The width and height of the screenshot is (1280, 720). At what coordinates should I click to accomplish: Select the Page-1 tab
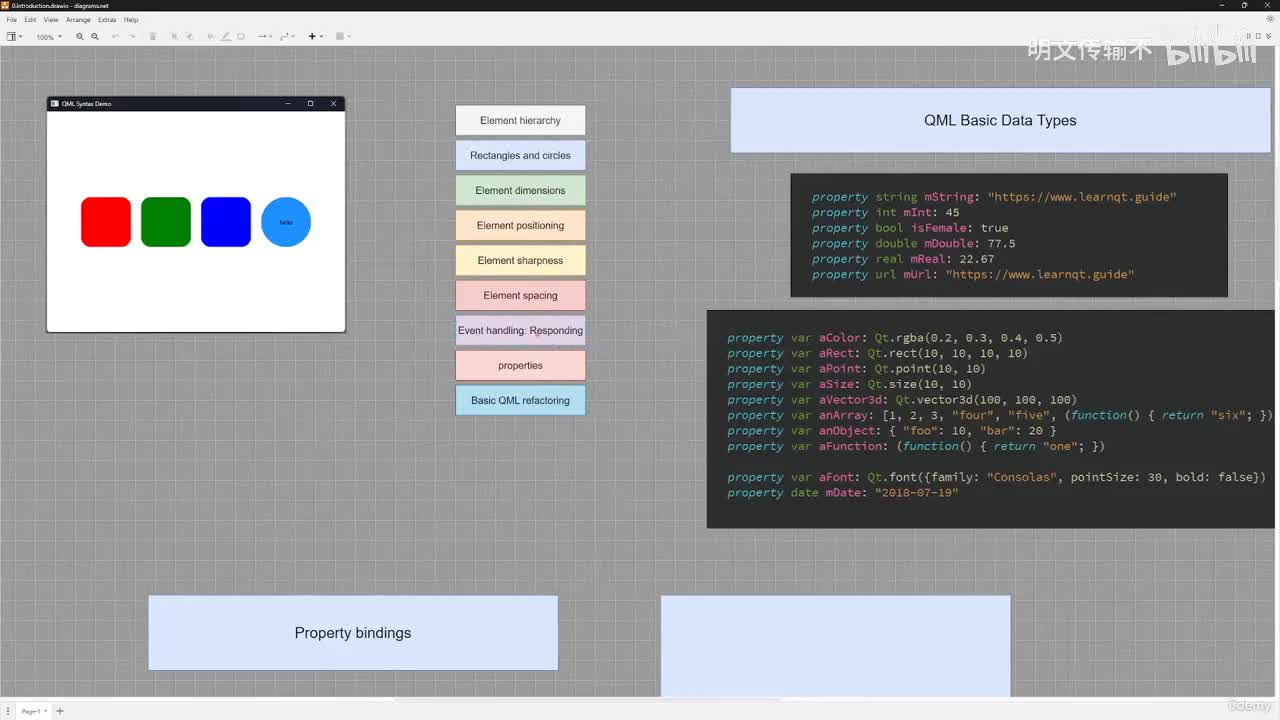click(32, 711)
